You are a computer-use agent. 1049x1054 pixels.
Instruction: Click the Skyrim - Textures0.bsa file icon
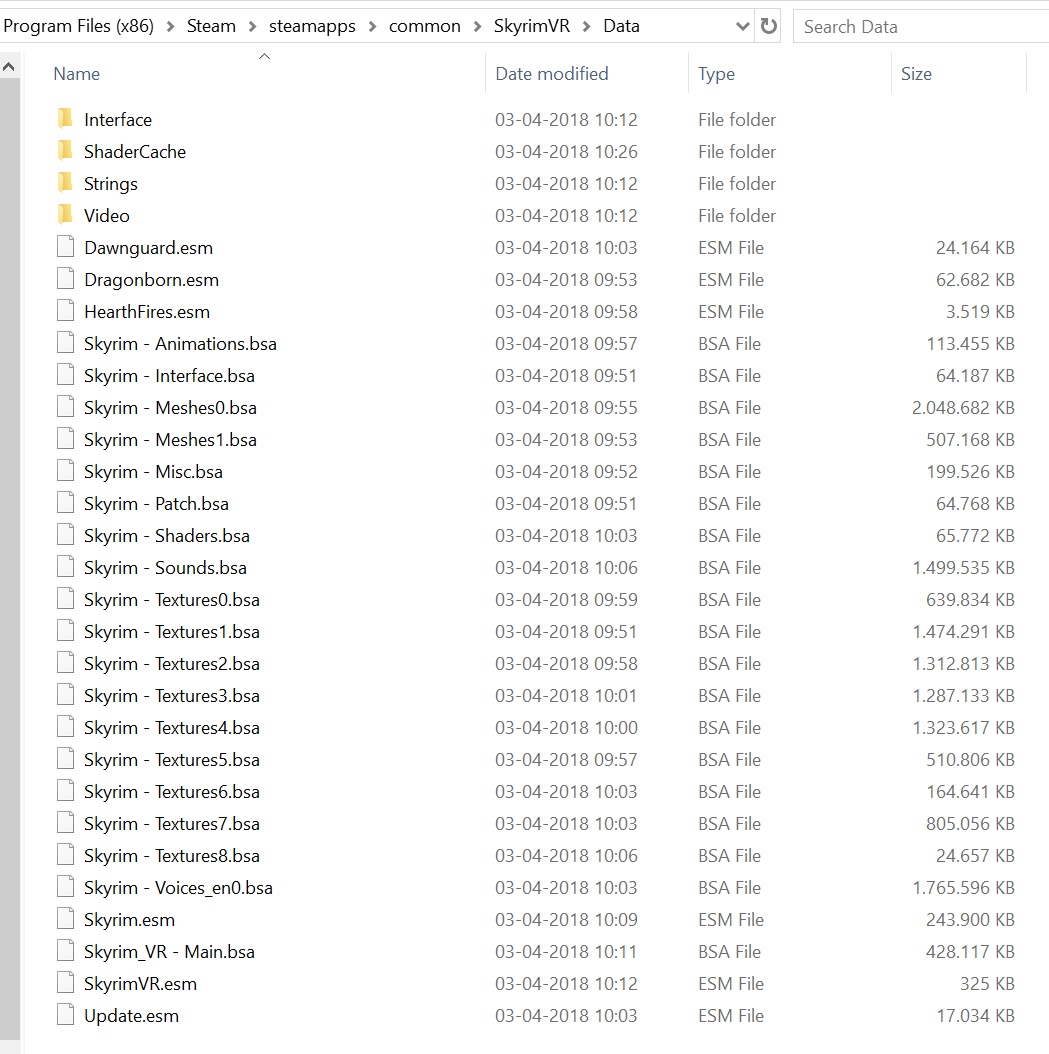pos(65,599)
